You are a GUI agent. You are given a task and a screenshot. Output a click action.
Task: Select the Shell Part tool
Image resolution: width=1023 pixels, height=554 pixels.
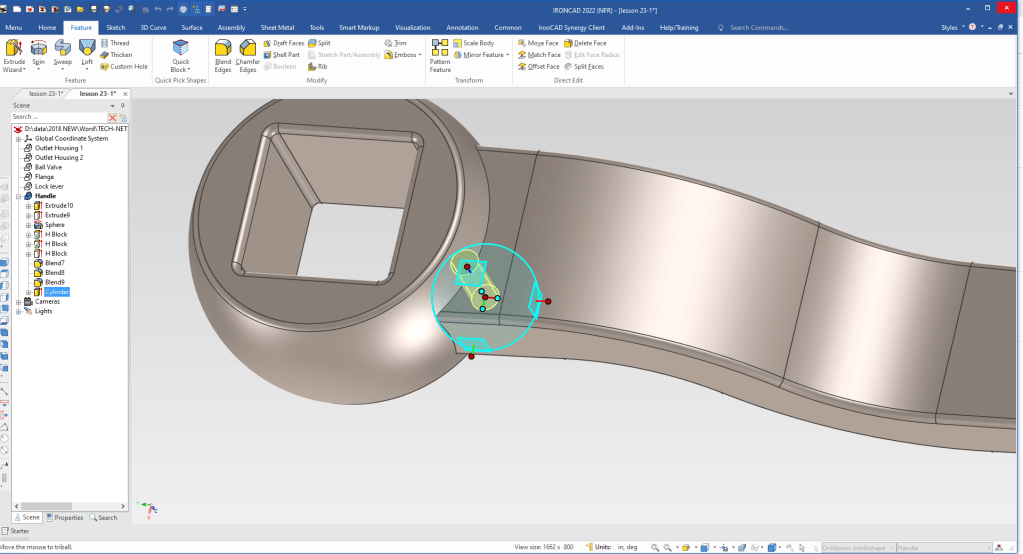281,55
